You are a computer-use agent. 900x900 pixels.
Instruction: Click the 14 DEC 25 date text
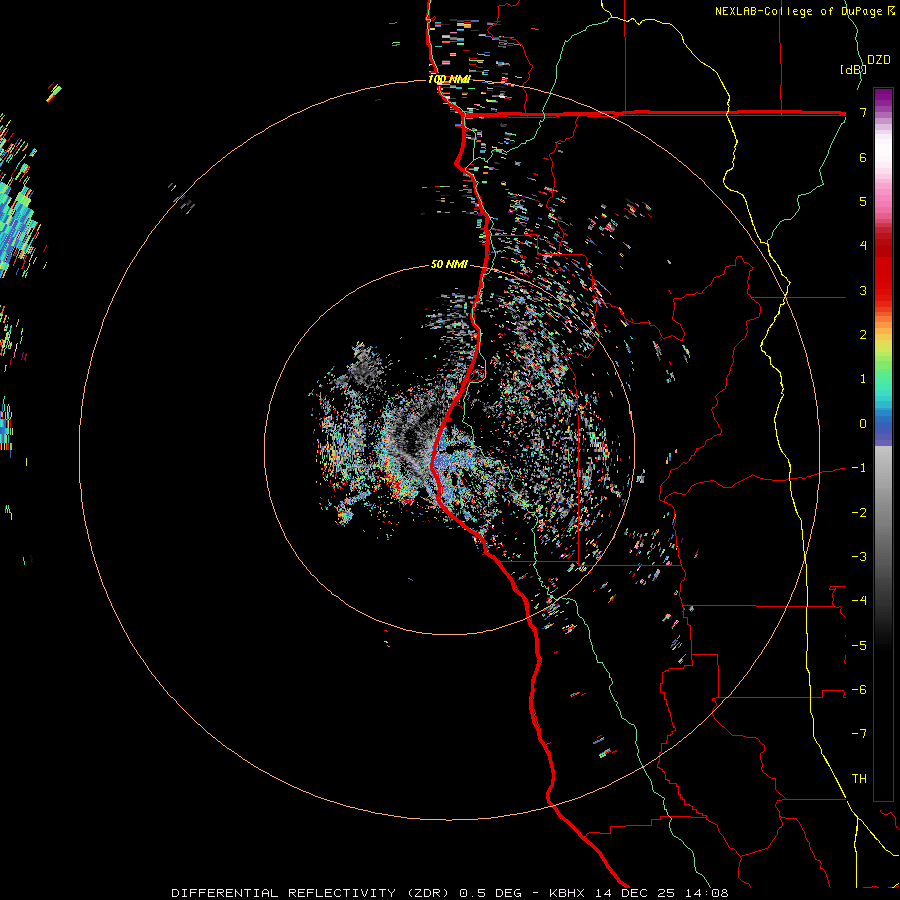pos(635,893)
